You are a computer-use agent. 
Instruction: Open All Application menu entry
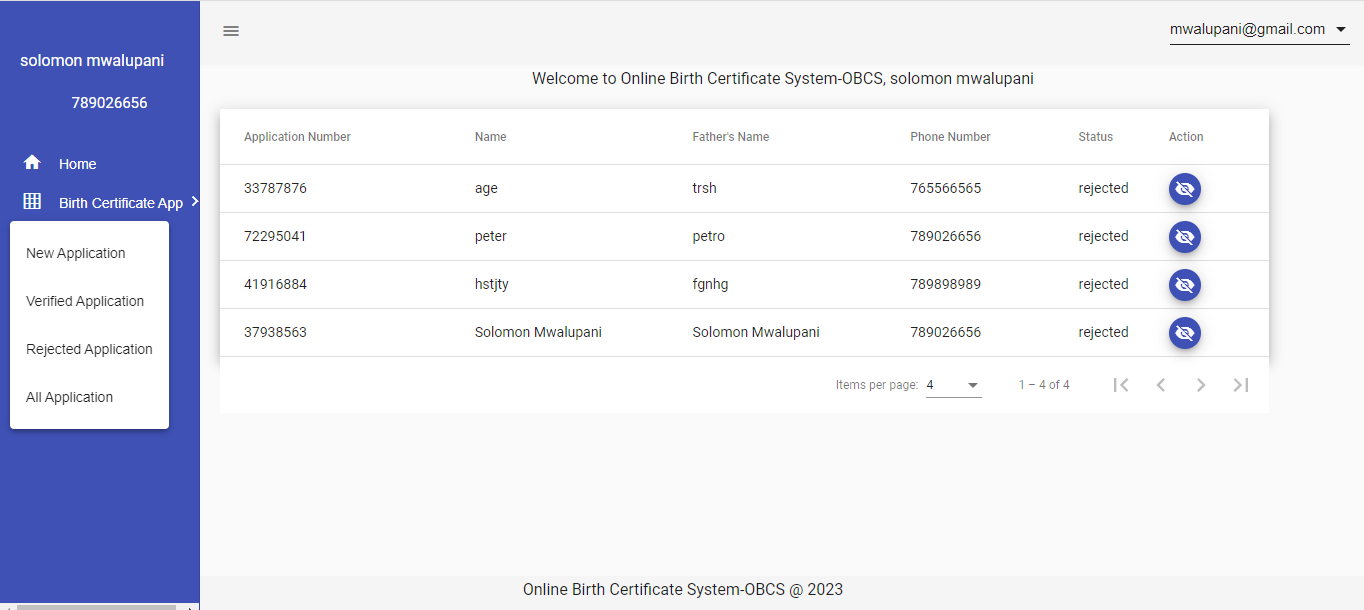[69, 397]
